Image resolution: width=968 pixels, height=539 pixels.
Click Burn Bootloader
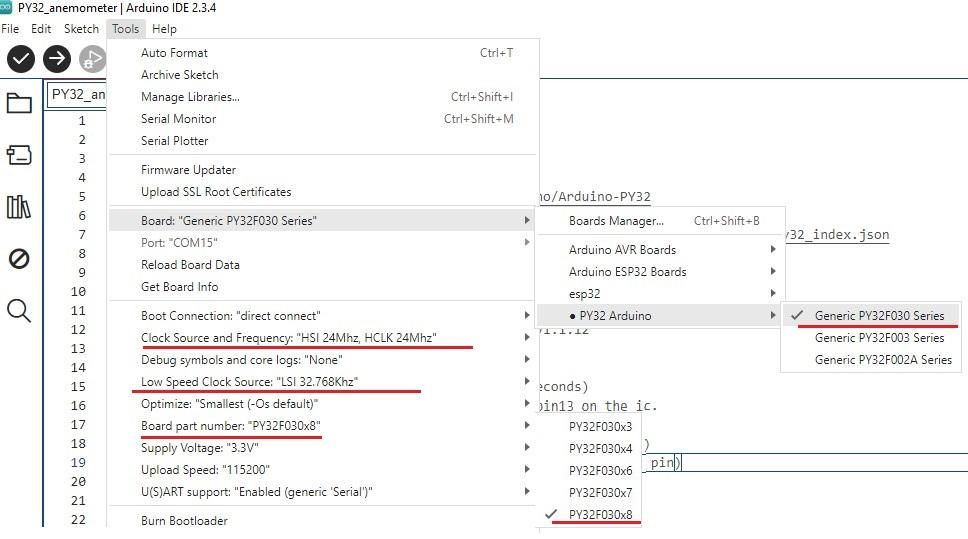pyautogui.click(x=323, y=521)
